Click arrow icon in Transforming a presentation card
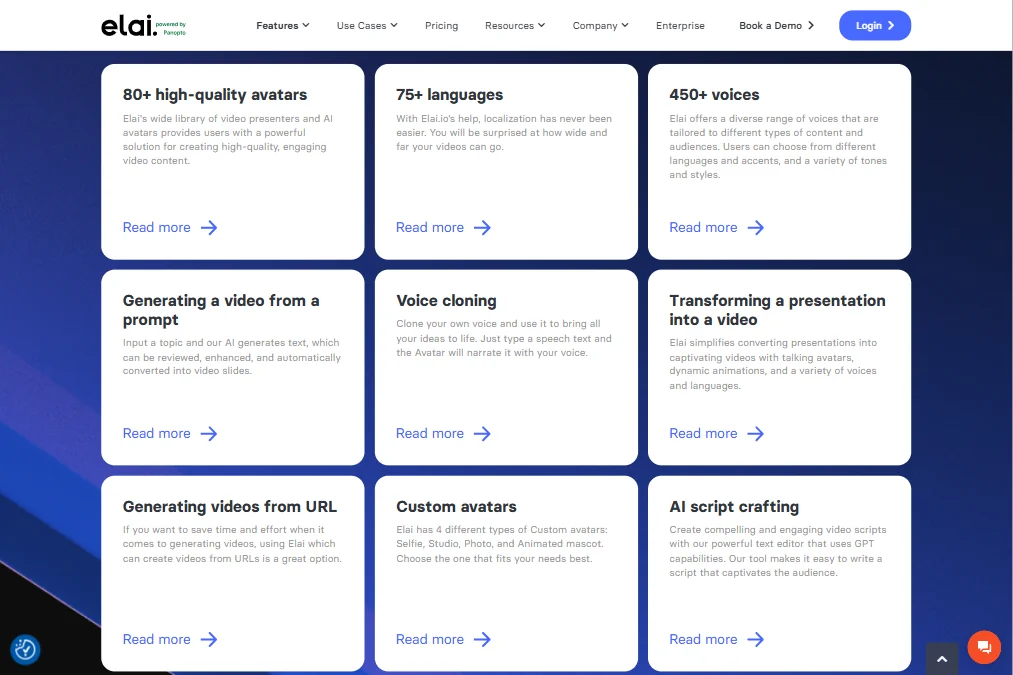The width and height of the screenshot is (1013, 675). pyautogui.click(x=755, y=433)
